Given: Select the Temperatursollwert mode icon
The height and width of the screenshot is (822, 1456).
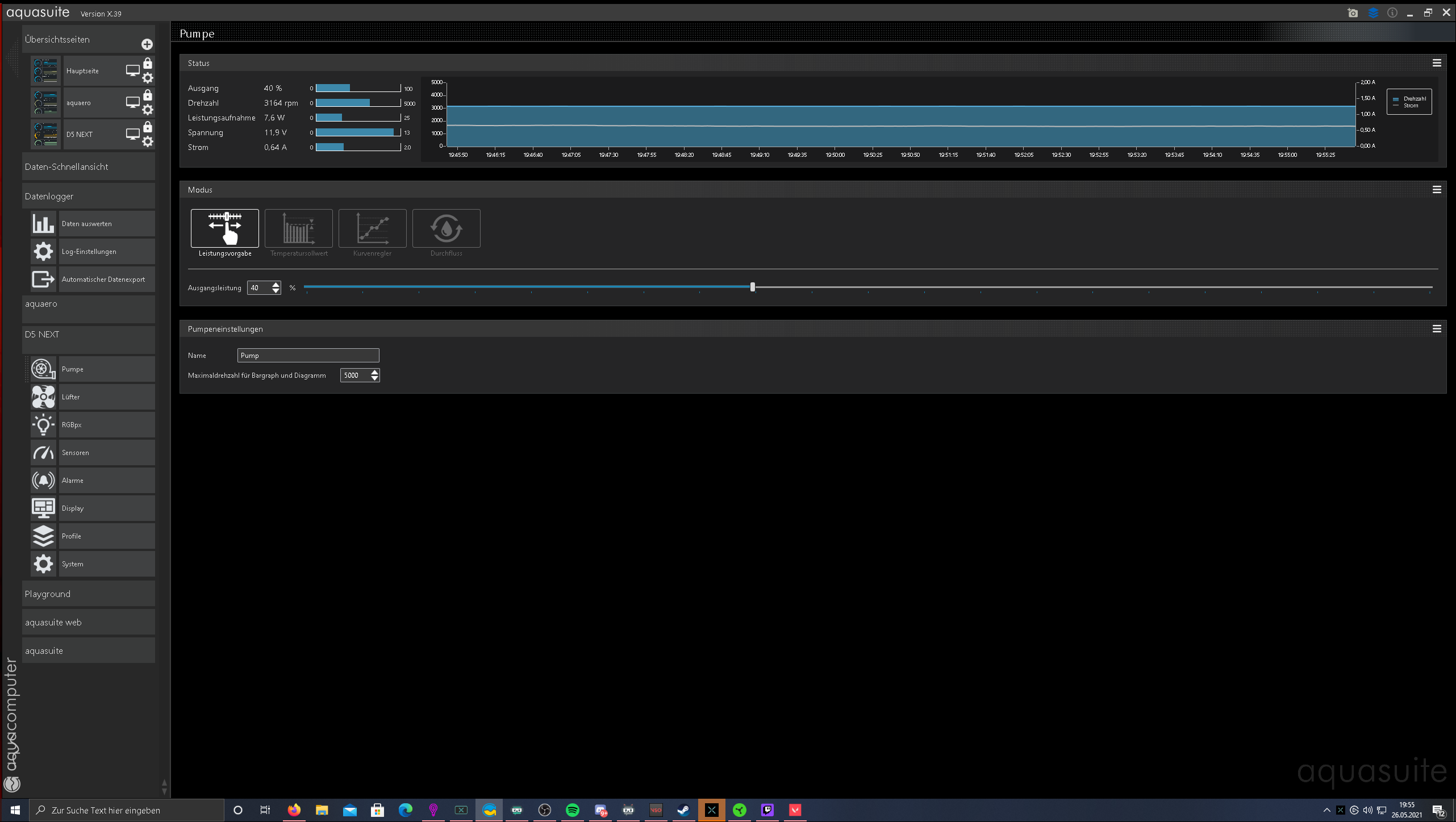Looking at the screenshot, I should (298, 228).
